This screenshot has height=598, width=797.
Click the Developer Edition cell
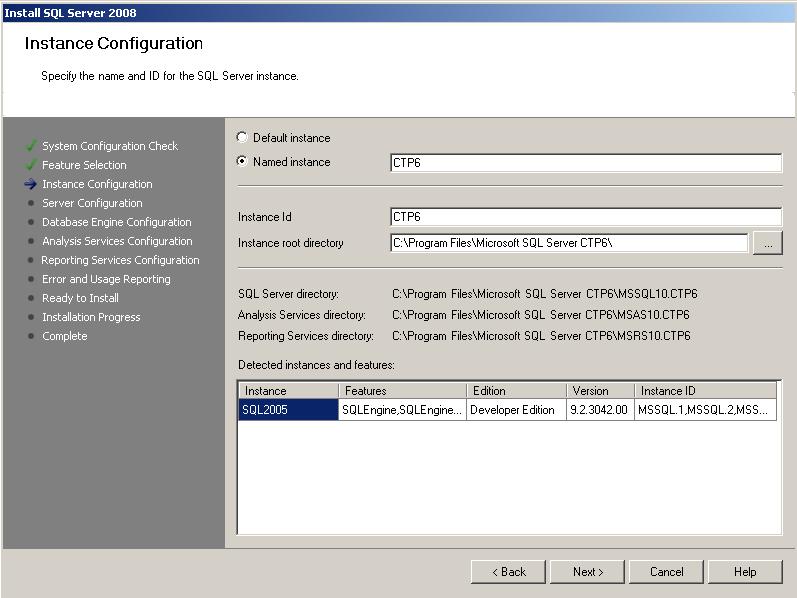click(516, 410)
